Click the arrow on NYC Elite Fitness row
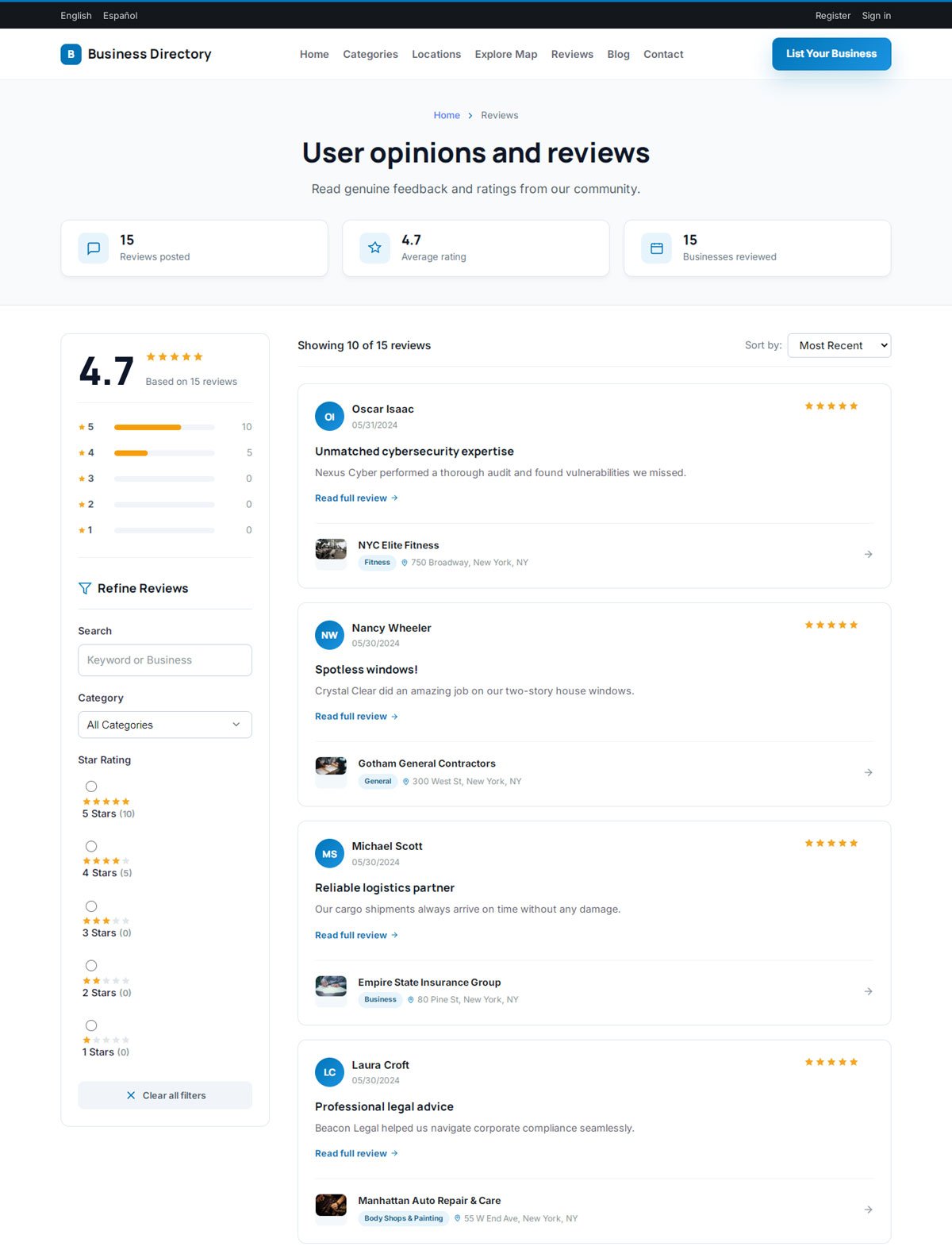The image size is (952, 1250). 868,554
